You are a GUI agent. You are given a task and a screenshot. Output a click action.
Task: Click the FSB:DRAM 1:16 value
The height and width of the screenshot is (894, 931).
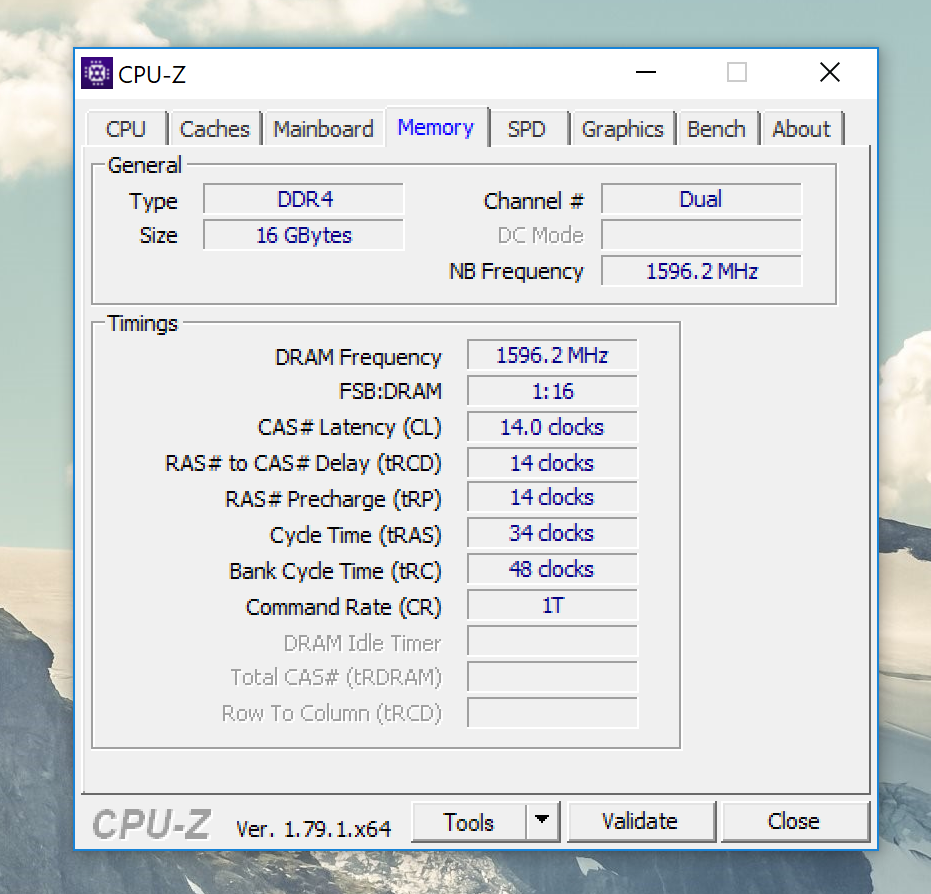pos(552,391)
